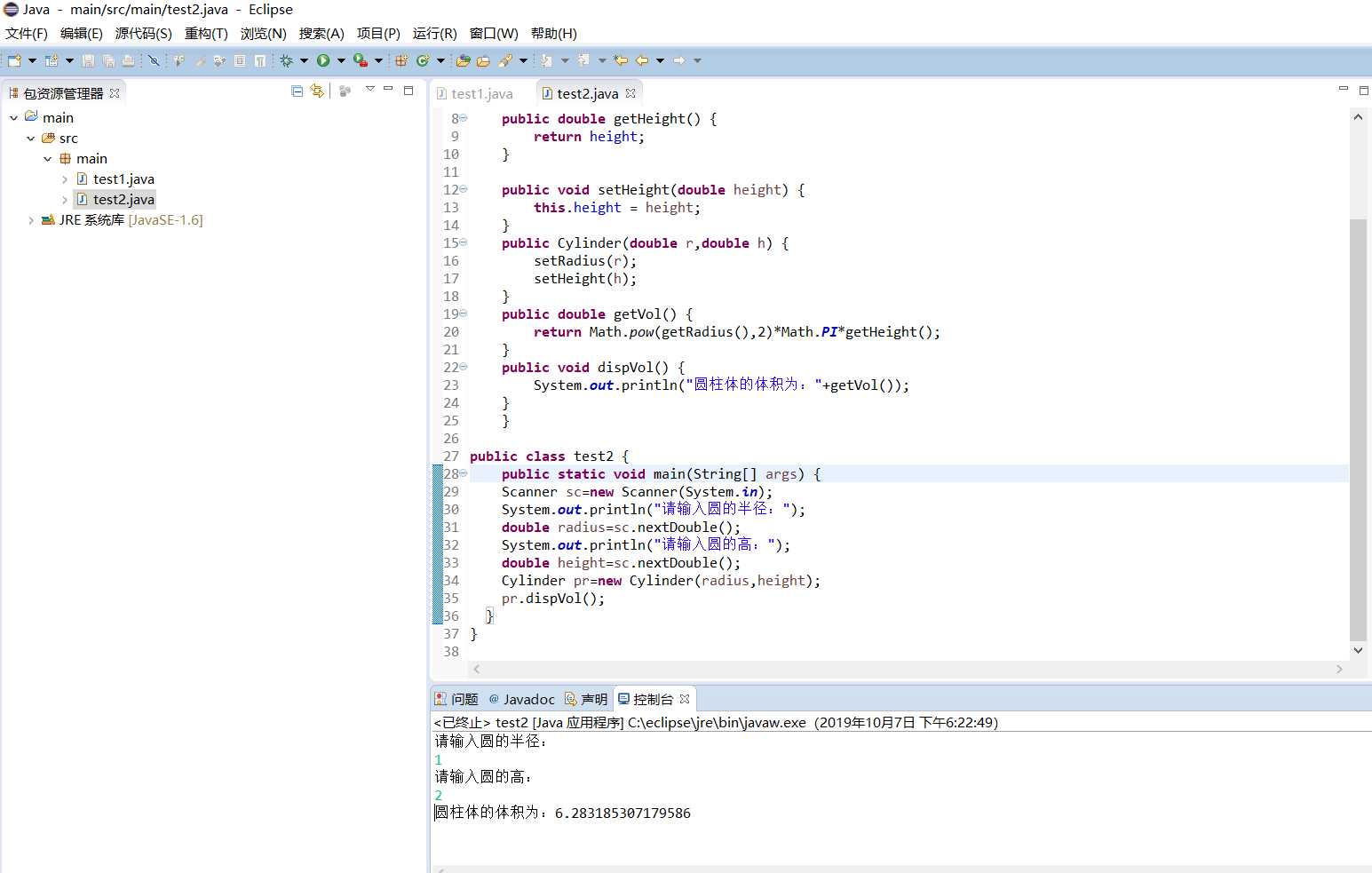Click the New Java Package icon
This screenshot has width=1372, height=873.
pos(401,60)
